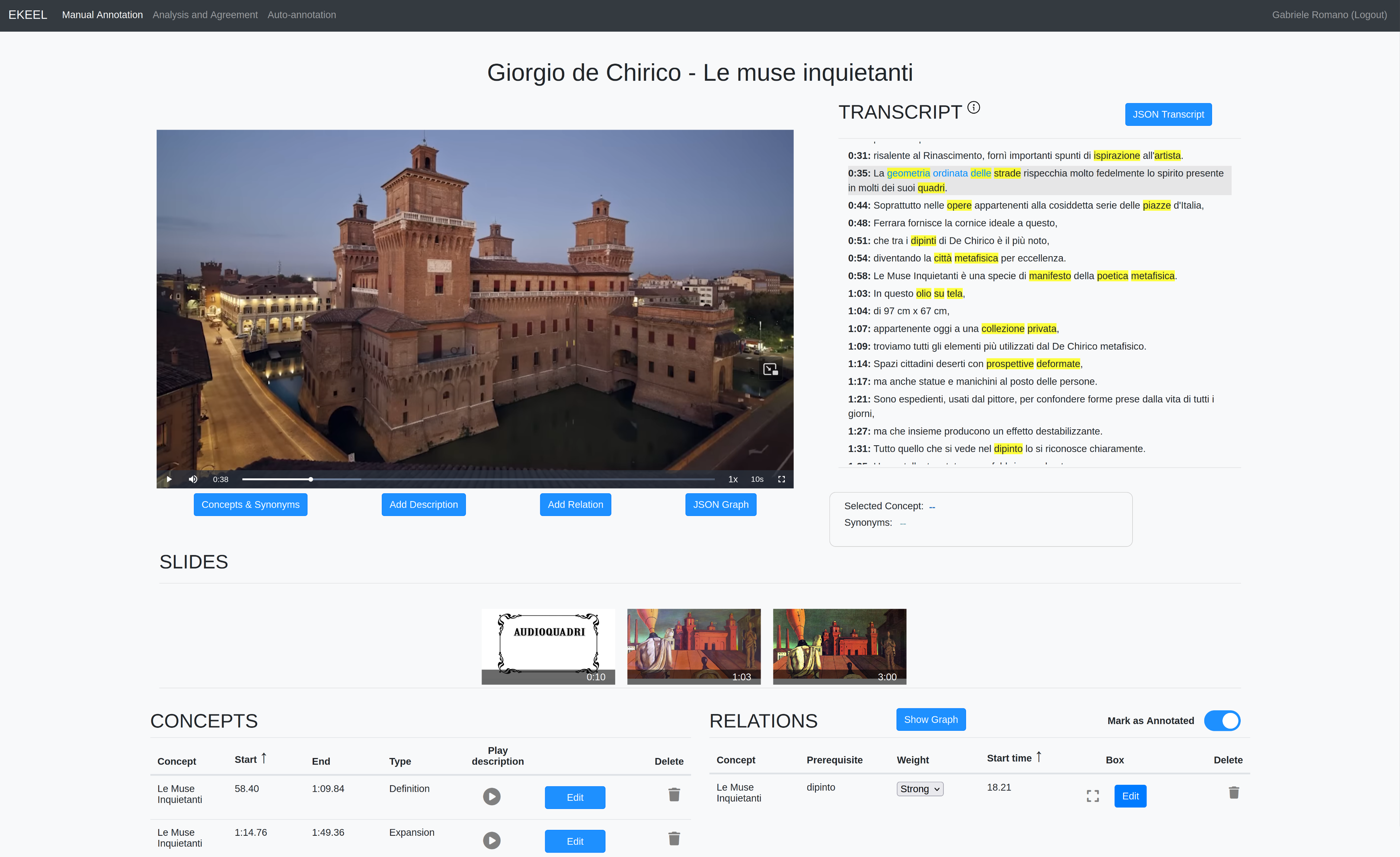The width and height of the screenshot is (1400, 857).
Task: Click Add Description button
Action: [423, 505]
